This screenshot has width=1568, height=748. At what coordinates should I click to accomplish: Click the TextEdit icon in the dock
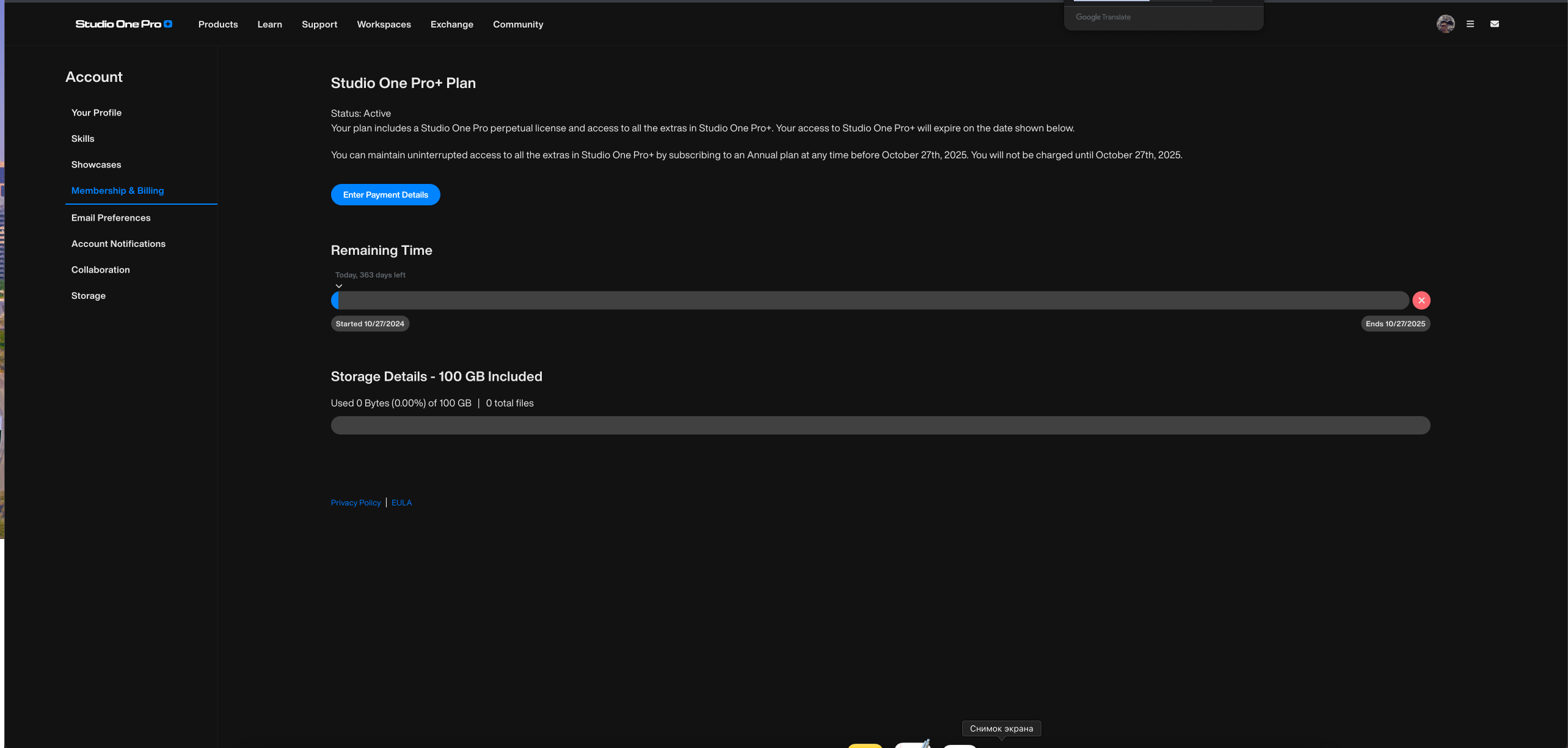tap(913, 745)
